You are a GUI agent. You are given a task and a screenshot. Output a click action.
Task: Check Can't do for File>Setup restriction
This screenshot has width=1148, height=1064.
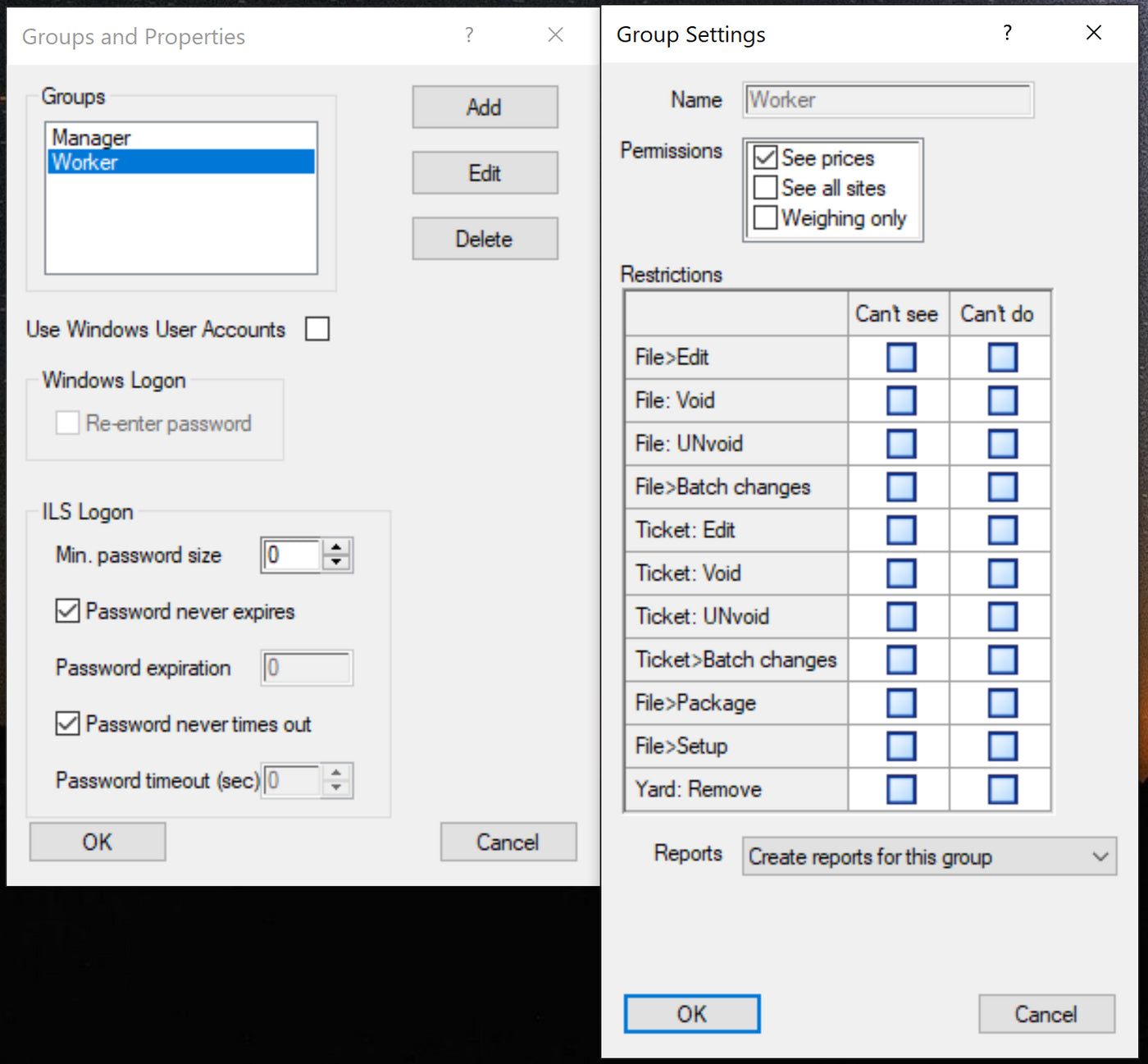[x=1000, y=746]
